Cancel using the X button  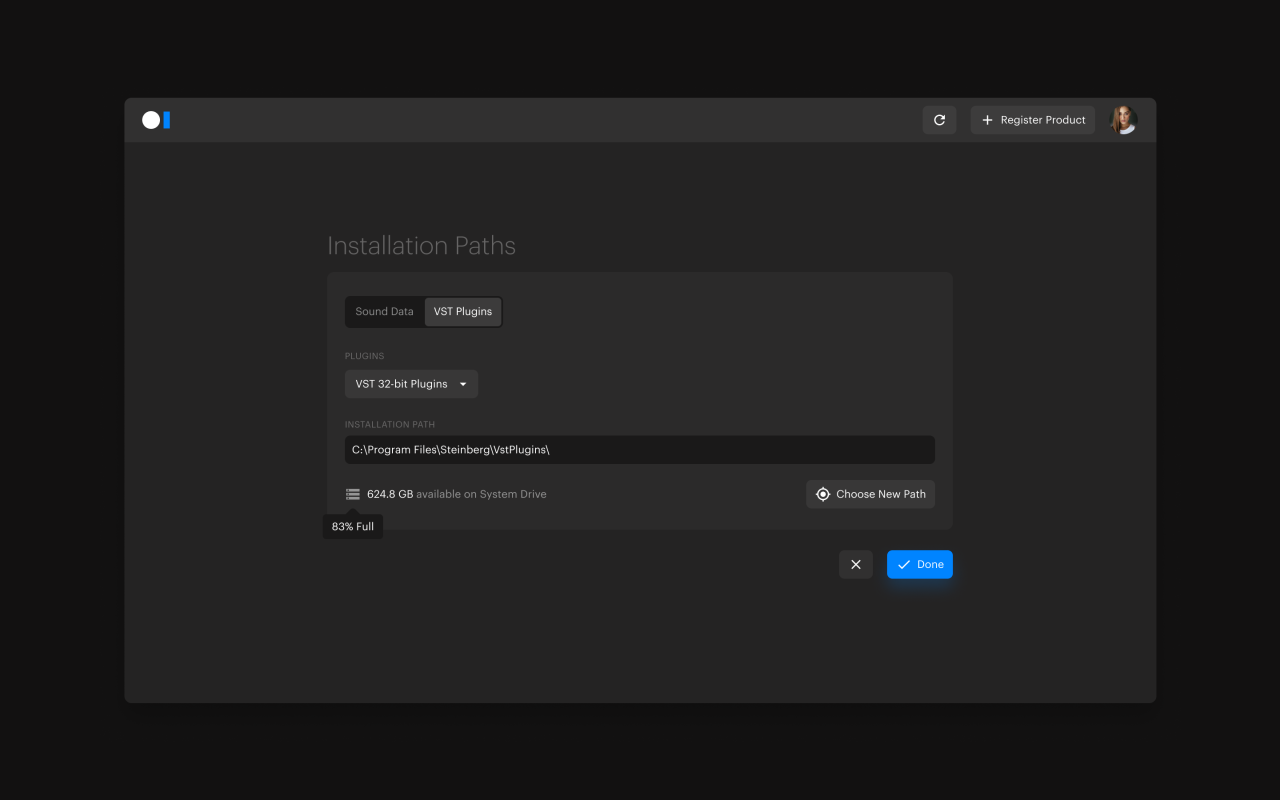[x=856, y=565]
